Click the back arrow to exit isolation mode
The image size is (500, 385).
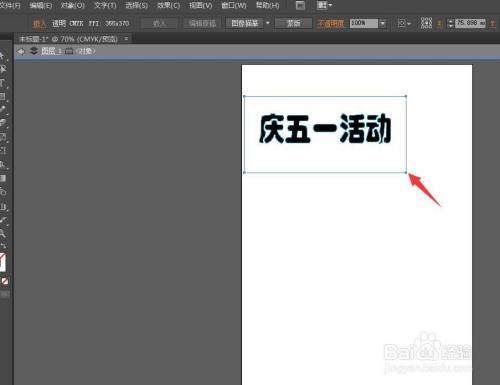coord(21,52)
